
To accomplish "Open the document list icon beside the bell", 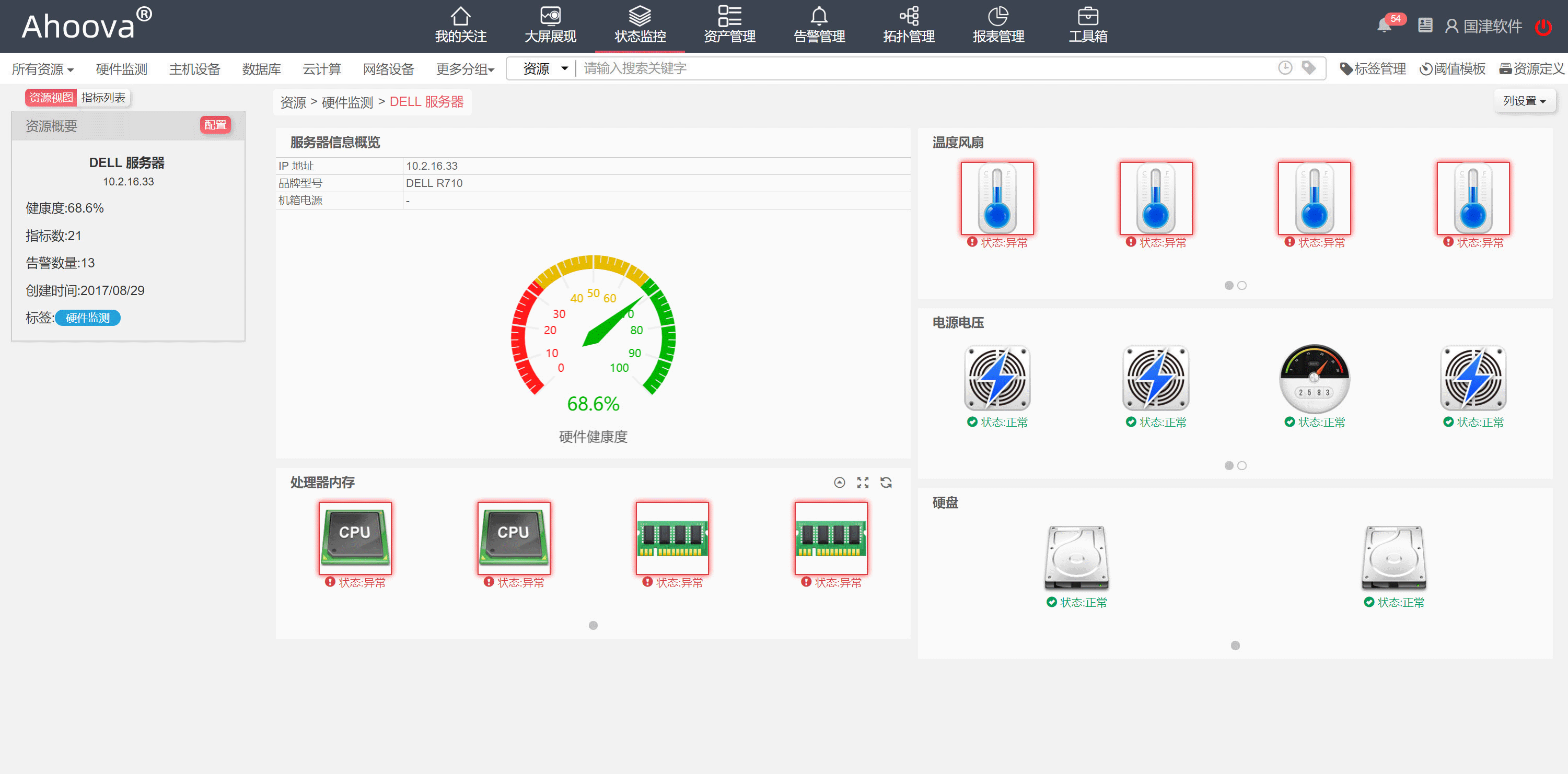I will pos(1425,26).
